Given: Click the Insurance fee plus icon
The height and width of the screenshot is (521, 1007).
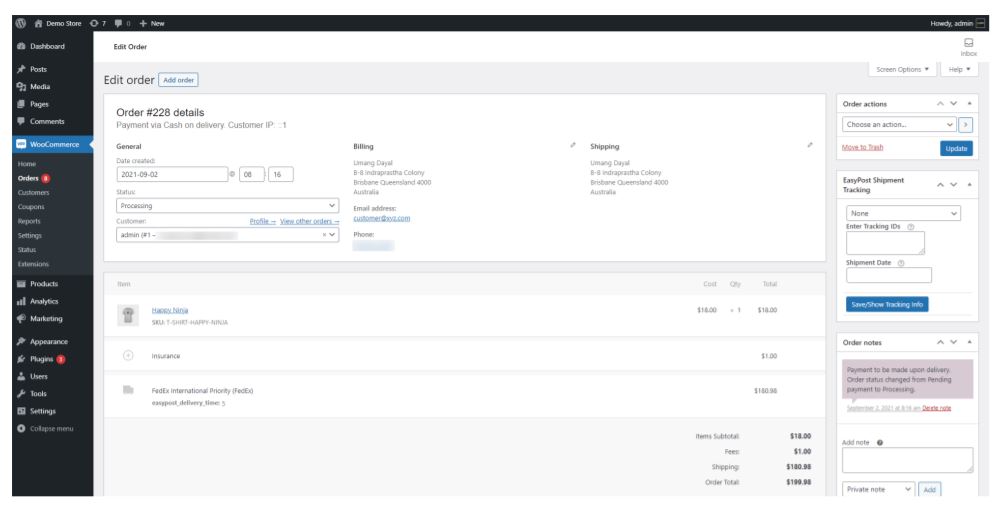Looking at the screenshot, I should click(128, 355).
